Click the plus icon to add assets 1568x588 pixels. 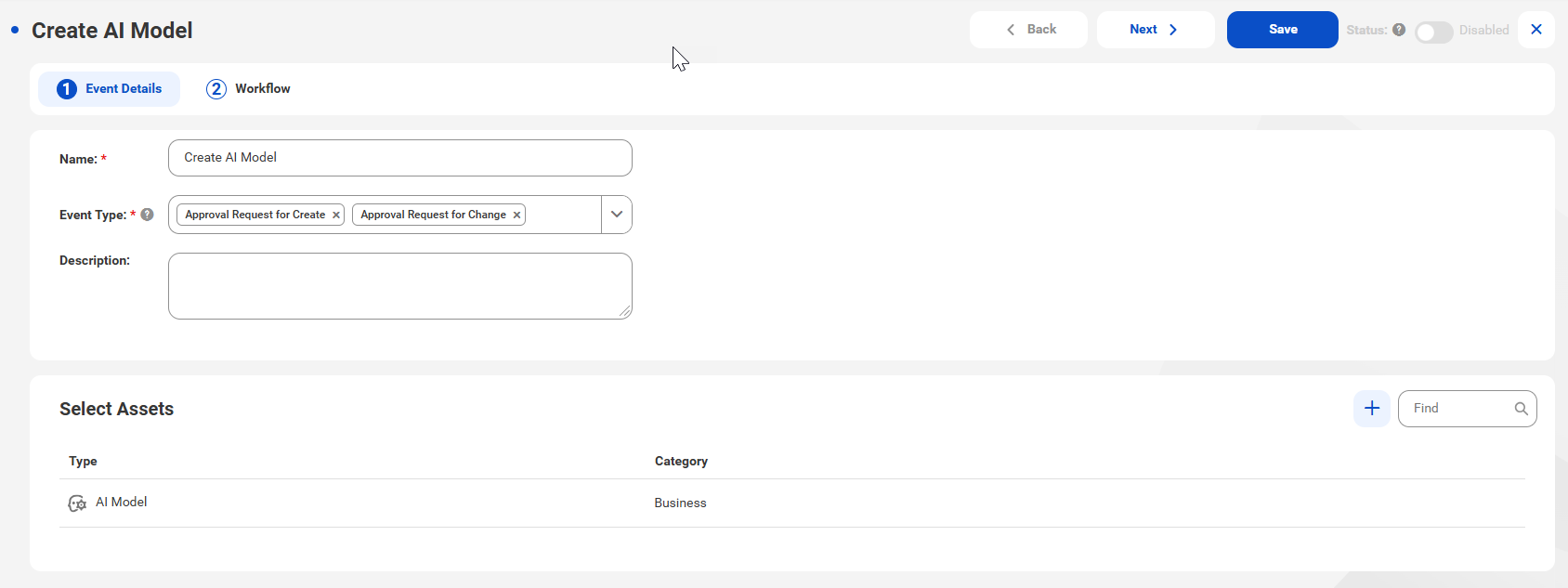tap(1371, 409)
